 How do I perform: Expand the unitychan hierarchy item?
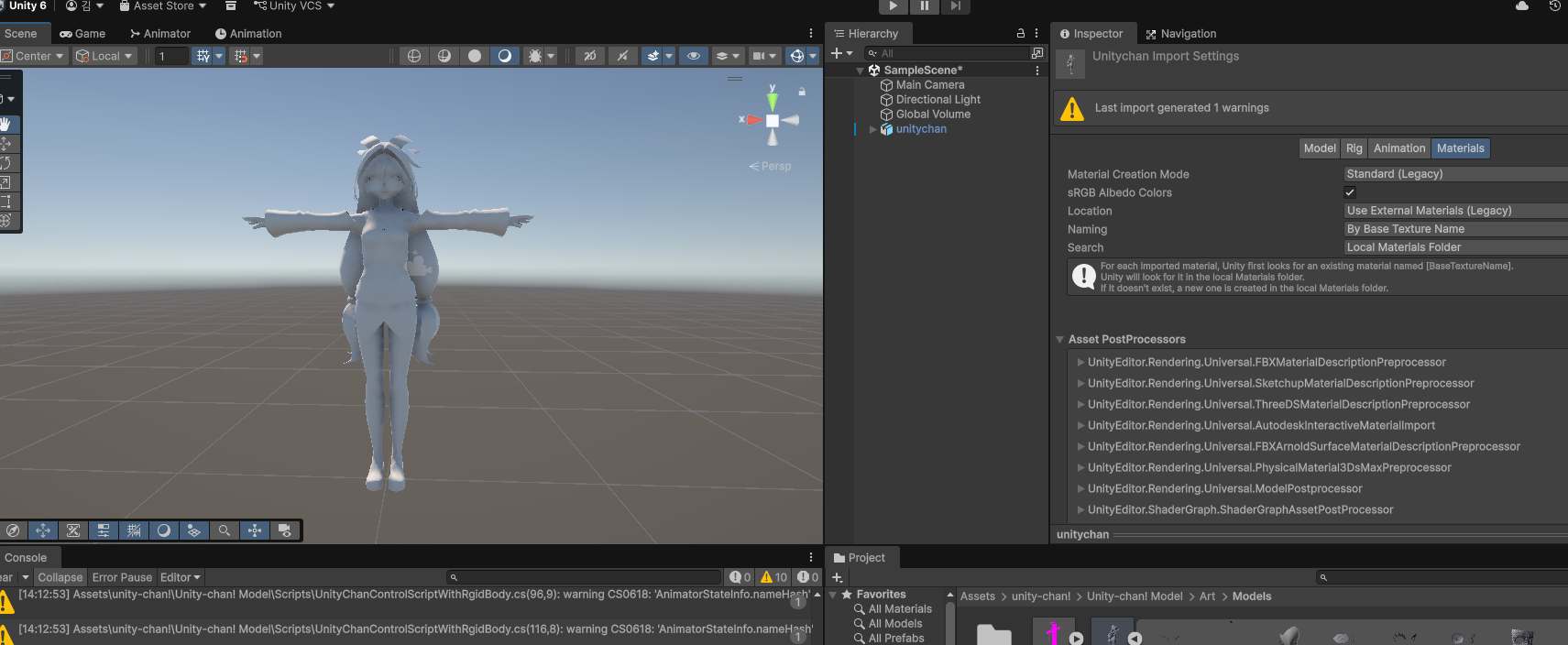[872, 129]
